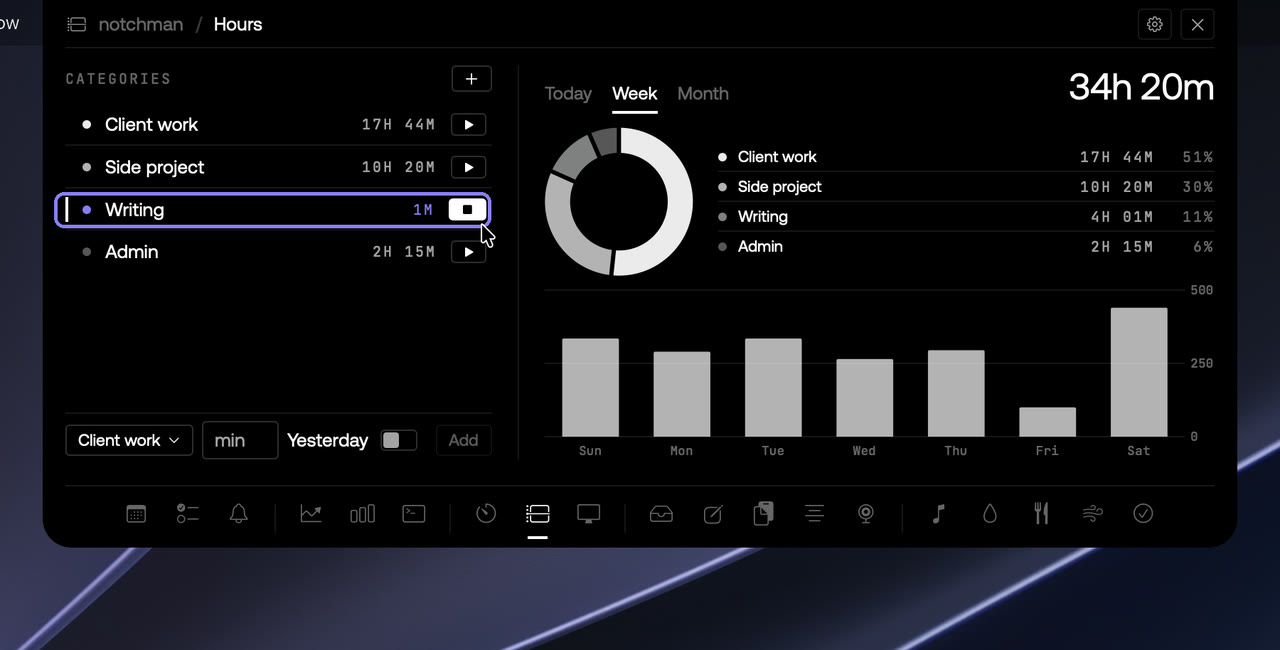Open the calendar icon in bottom toolbar
The width and height of the screenshot is (1280, 650).
(136, 514)
